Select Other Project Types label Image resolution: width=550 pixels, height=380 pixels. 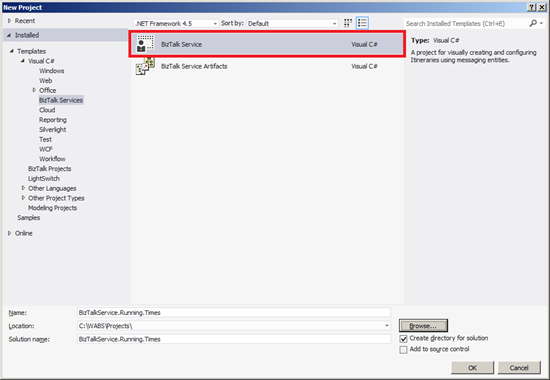click(56, 198)
